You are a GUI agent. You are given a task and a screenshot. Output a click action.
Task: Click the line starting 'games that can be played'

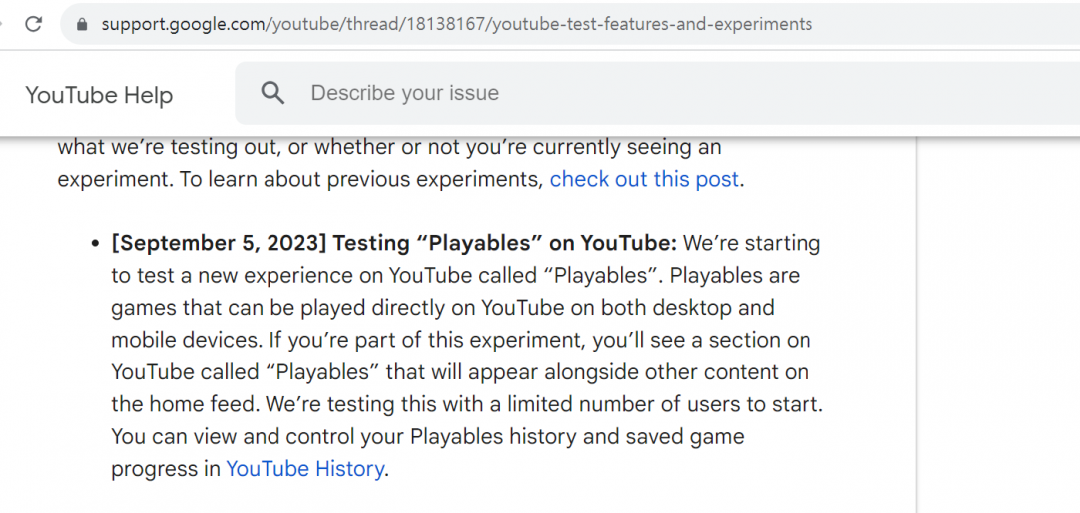(442, 308)
